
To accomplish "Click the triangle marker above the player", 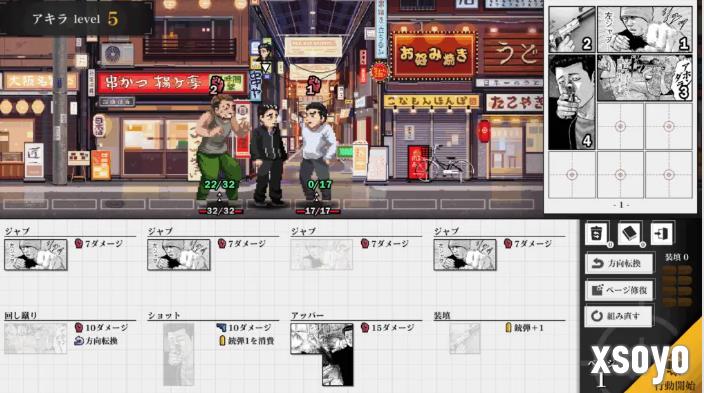I will tap(266, 68).
